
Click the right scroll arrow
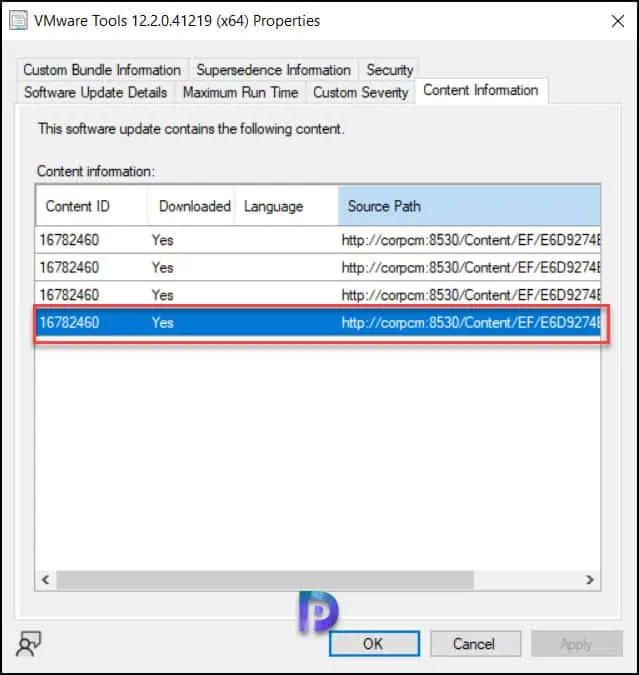coord(590,580)
